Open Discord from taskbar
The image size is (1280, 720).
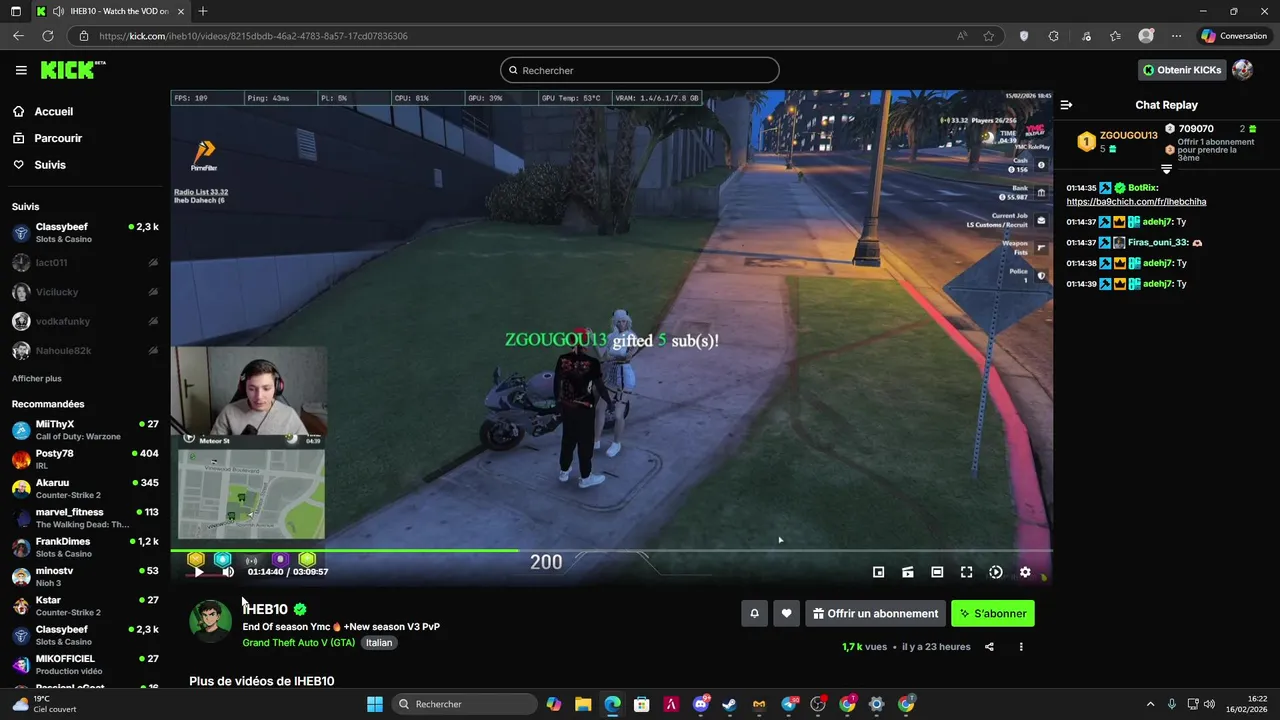(701, 704)
